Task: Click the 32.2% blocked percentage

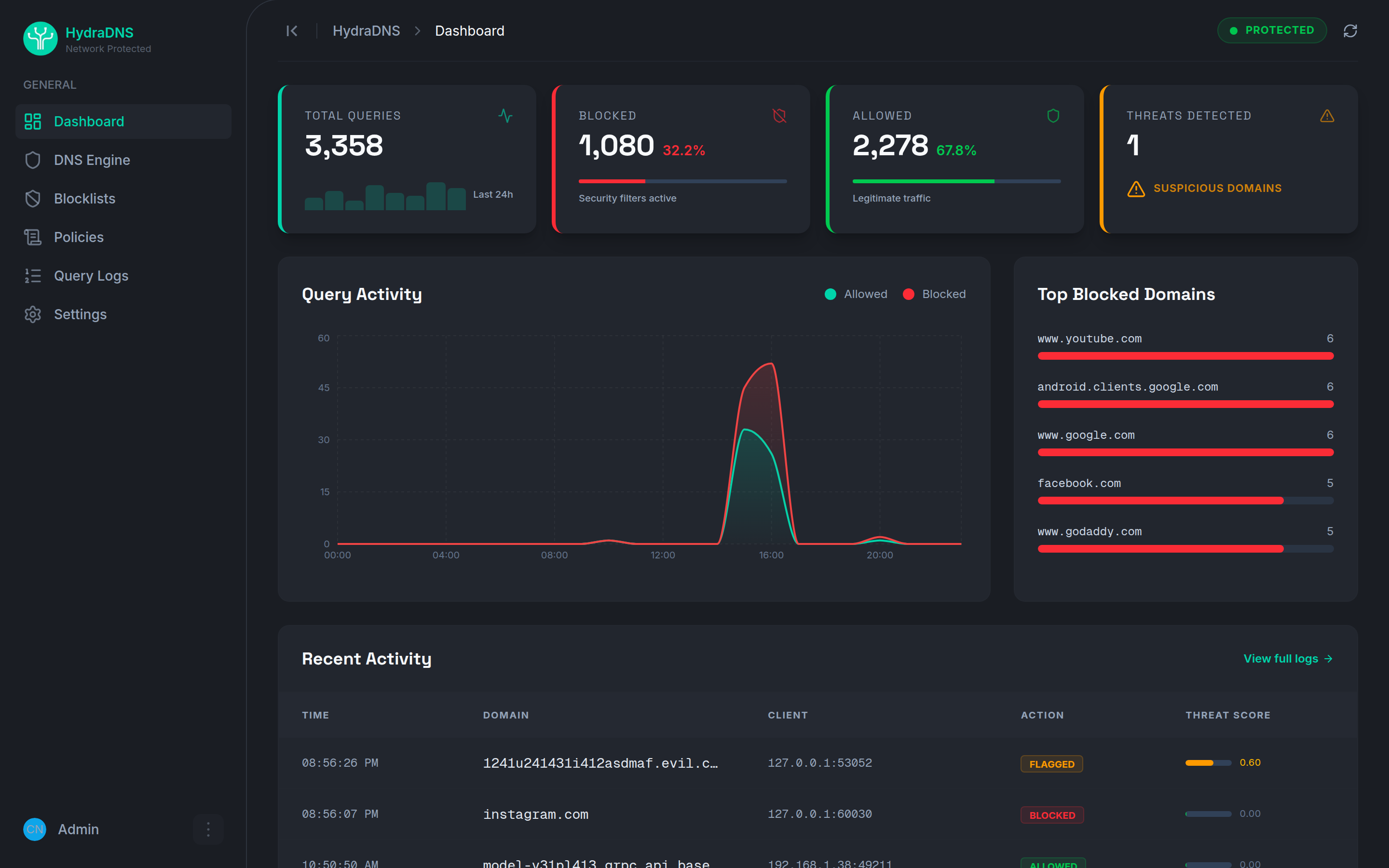Action: pyautogui.click(x=683, y=150)
